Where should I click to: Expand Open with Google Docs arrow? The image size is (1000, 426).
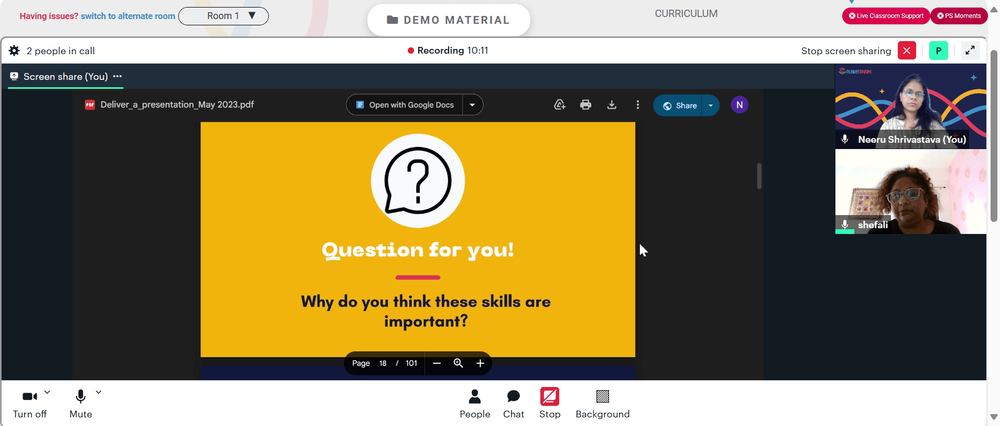[x=473, y=105]
